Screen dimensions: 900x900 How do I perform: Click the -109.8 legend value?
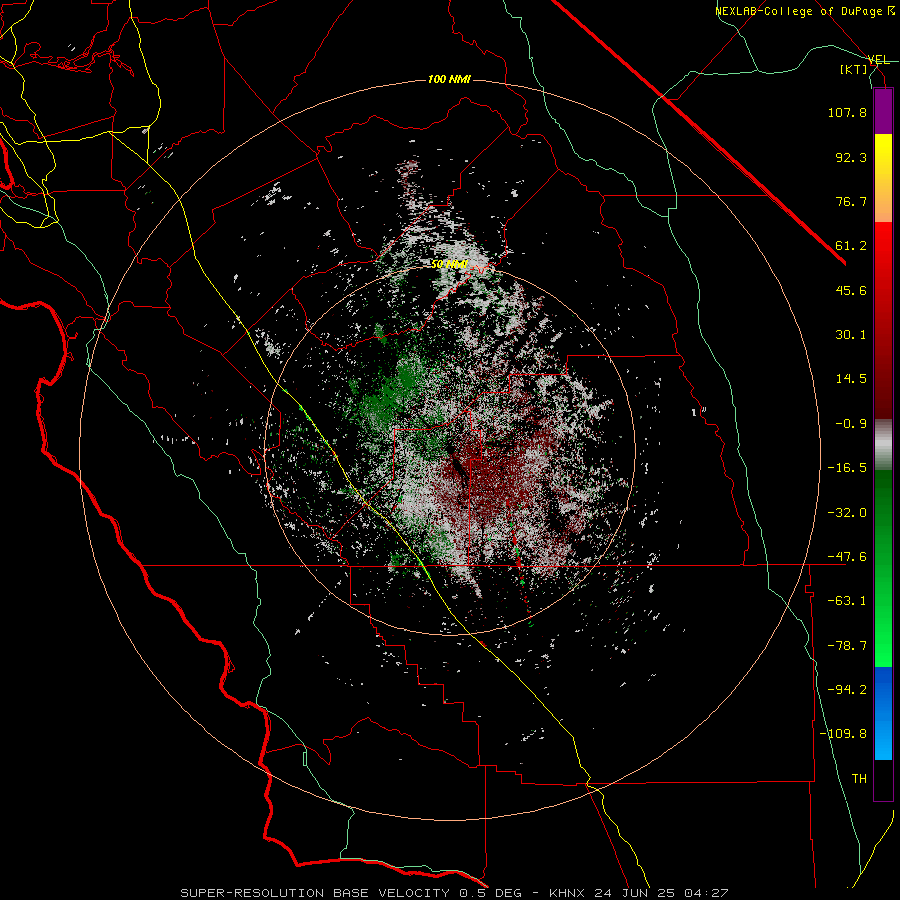click(843, 734)
